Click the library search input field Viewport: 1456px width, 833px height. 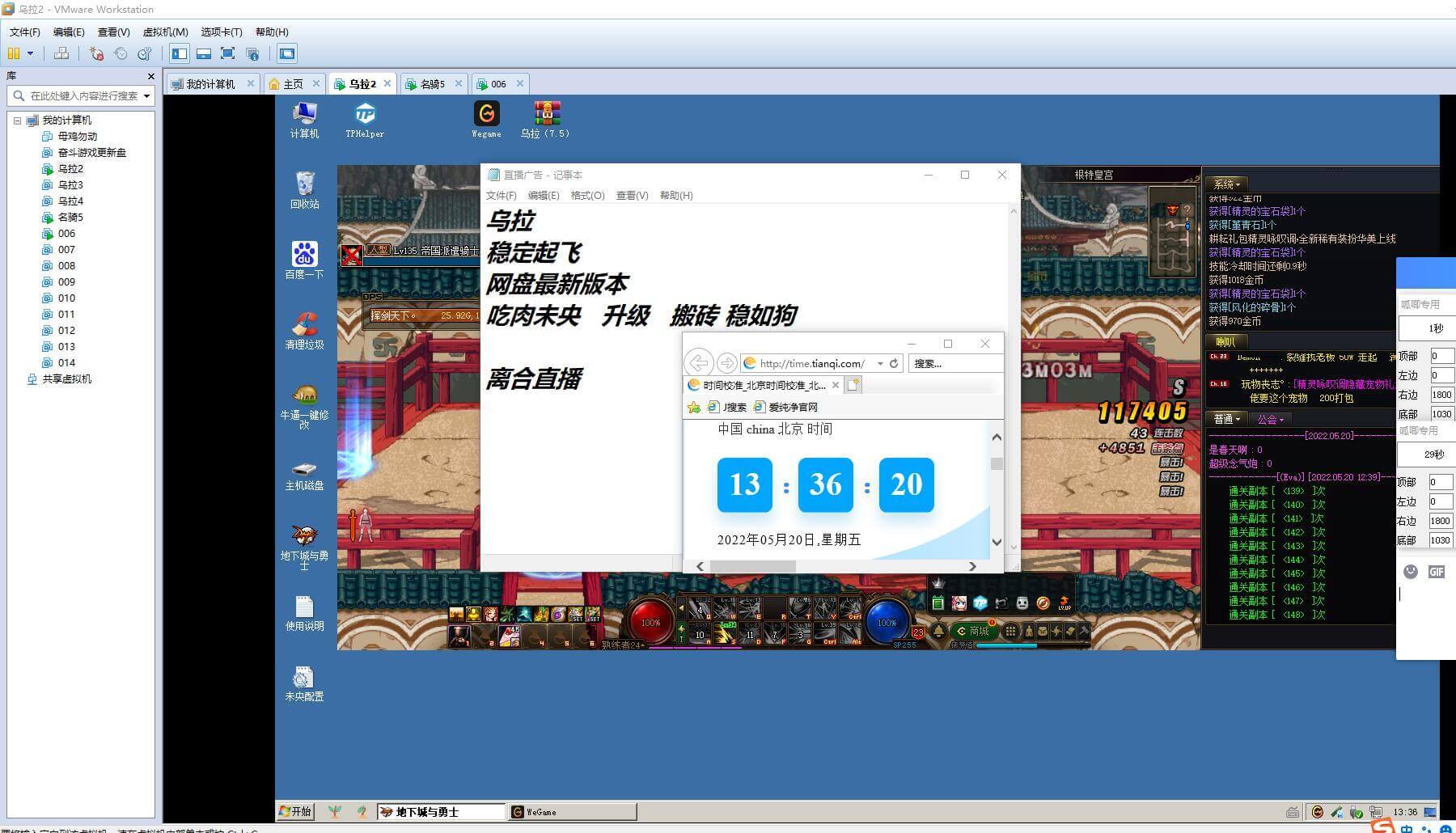click(x=83, y=95)
